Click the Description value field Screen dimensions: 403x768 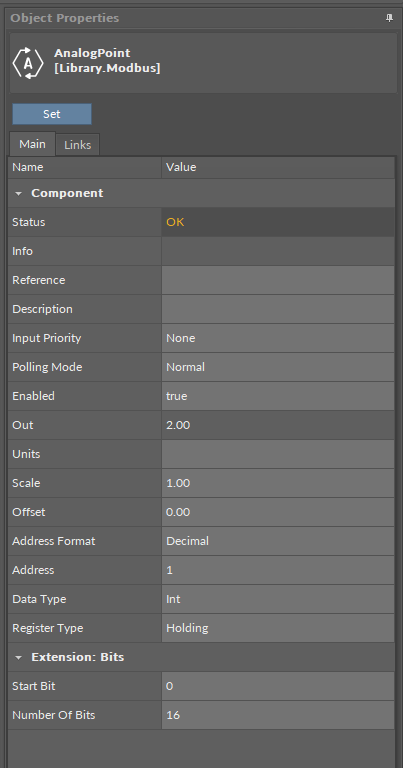tap(278, 309)
